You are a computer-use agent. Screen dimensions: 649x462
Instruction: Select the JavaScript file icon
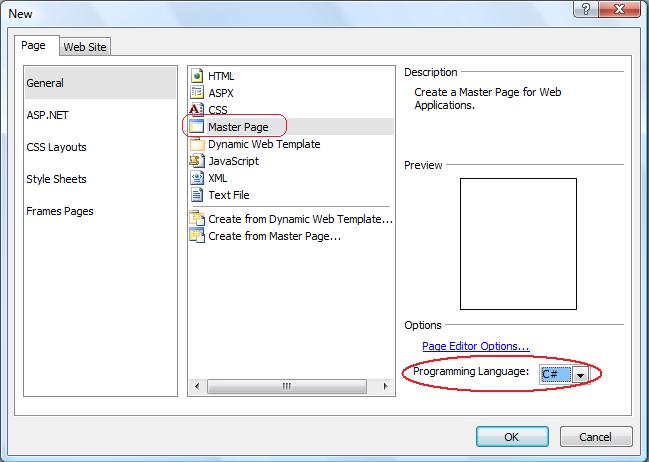(x=196, y=161)
